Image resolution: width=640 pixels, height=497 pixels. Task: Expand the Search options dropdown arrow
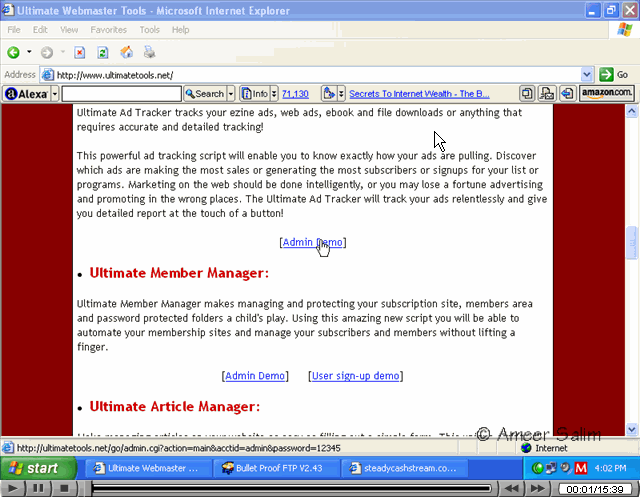coord(231,94)
